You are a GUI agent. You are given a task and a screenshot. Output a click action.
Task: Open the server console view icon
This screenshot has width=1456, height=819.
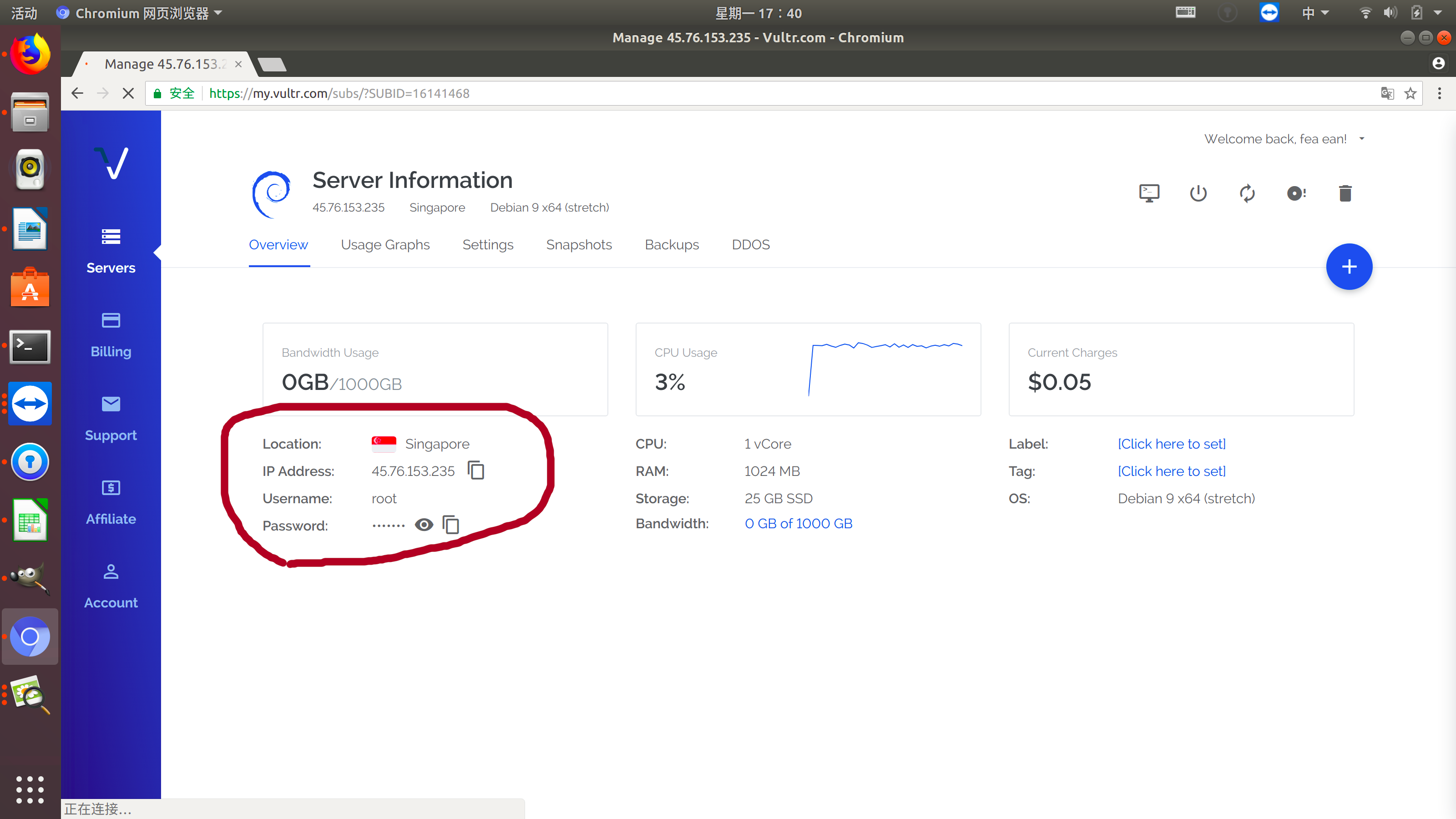pos(1149,193)
